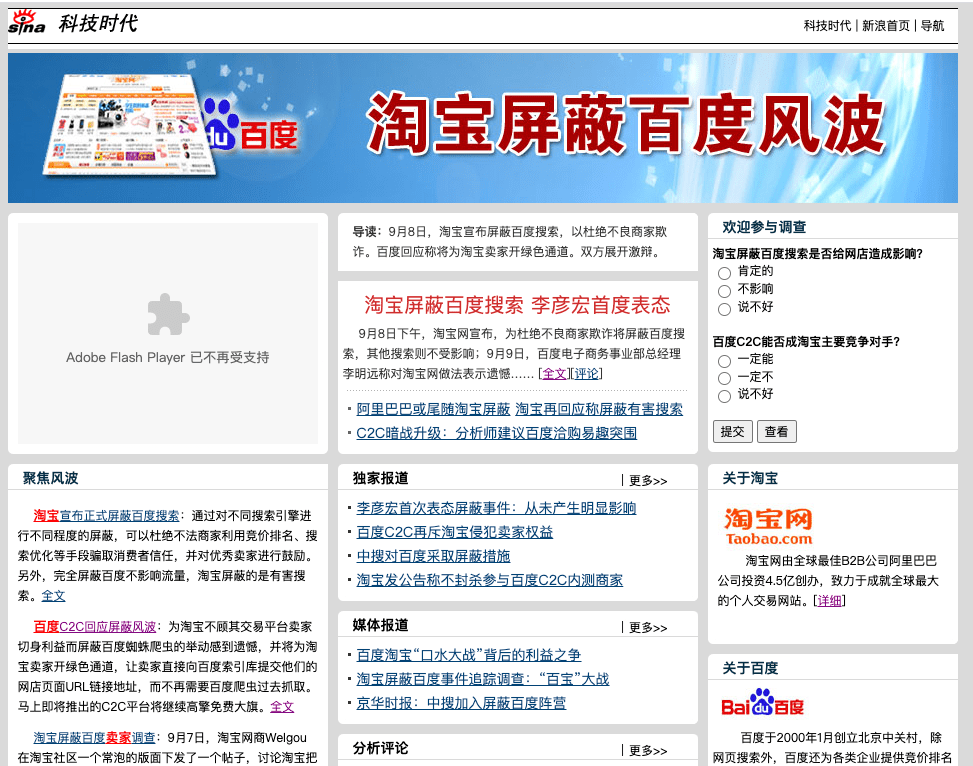Click the Adobe Flash Player 已不再受支持 message
973x766 pixels.
point(168,358)
